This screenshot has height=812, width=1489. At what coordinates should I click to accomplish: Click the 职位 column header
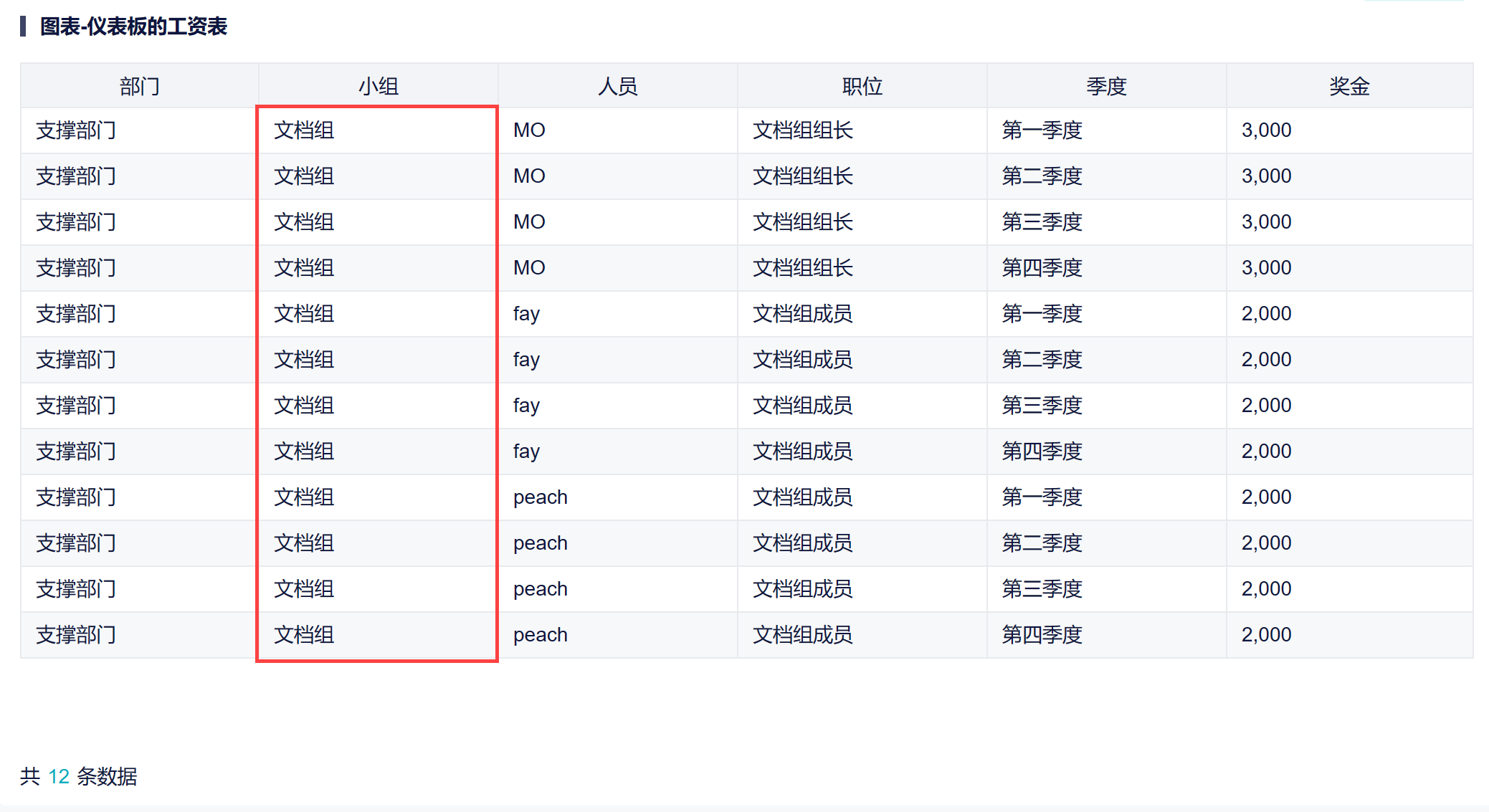pyautogui.click(x=862, y=86)
